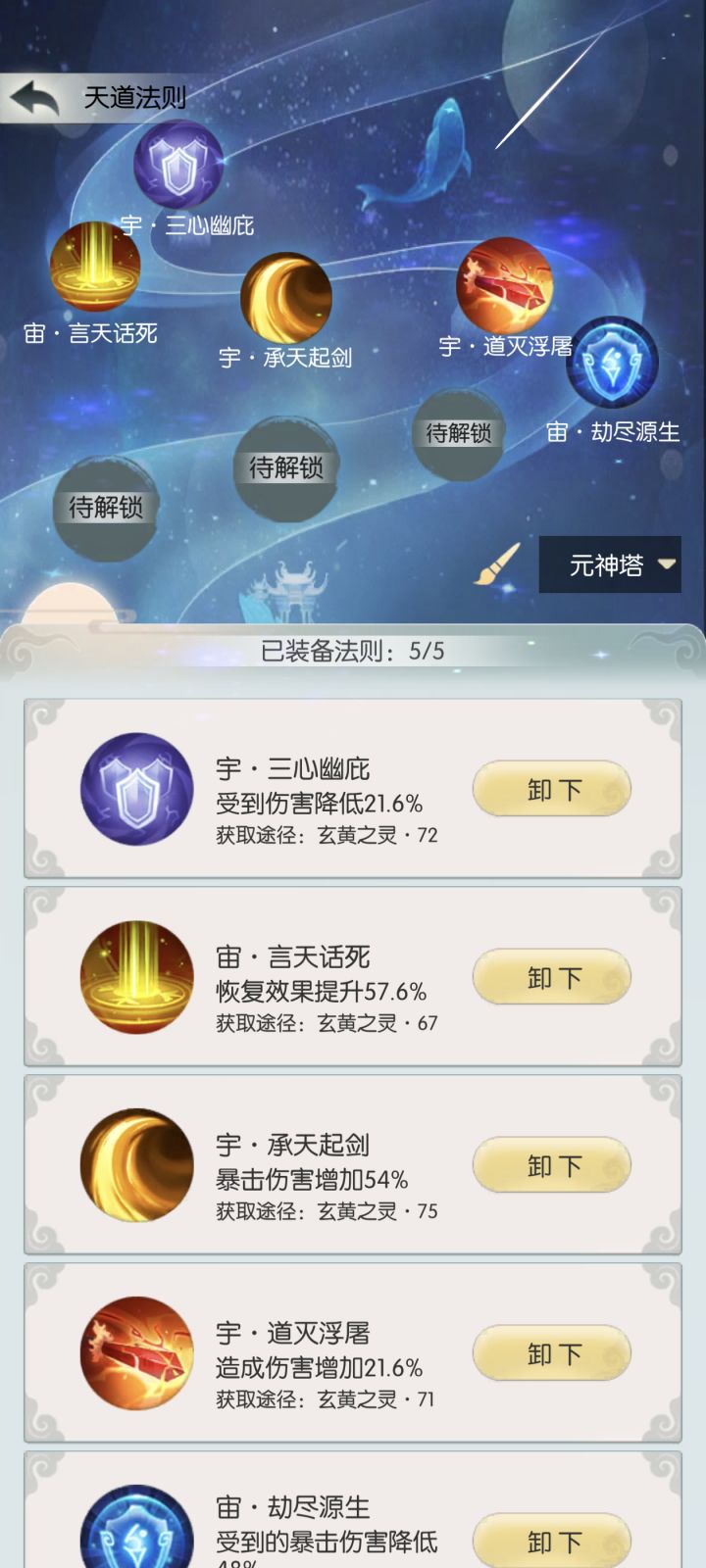This screenshot has height=1568, width=706.
Task: Unequip 宙·劫尽源生 with 卸下 button
Action: point(552,1541)
